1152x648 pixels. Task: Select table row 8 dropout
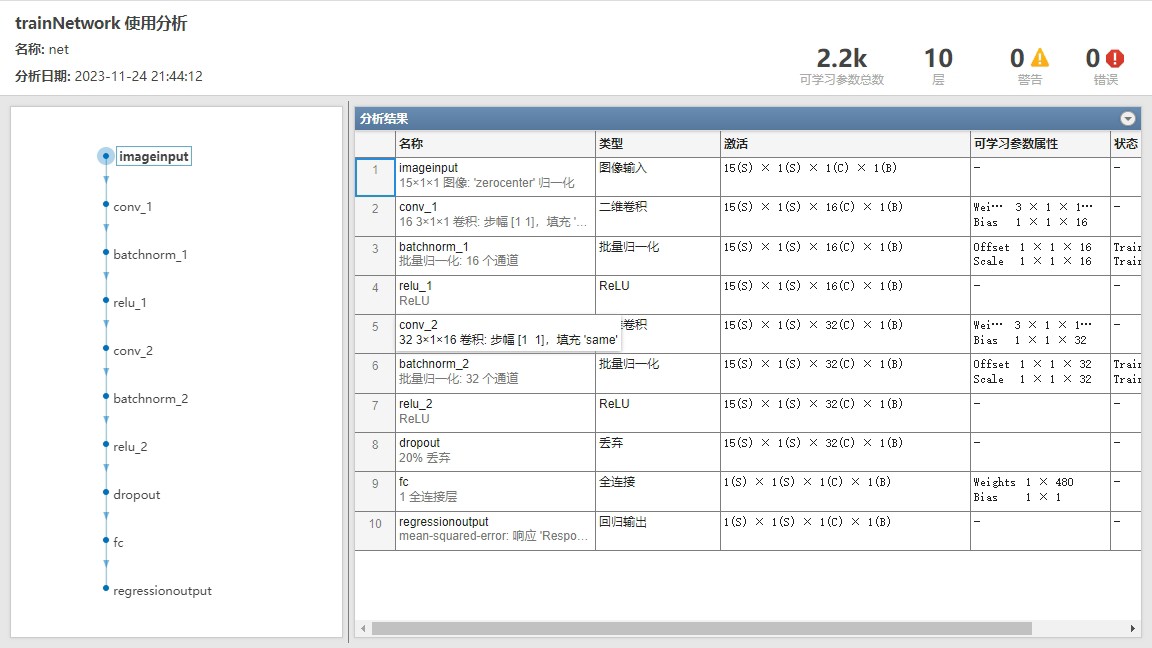point(748,451)
